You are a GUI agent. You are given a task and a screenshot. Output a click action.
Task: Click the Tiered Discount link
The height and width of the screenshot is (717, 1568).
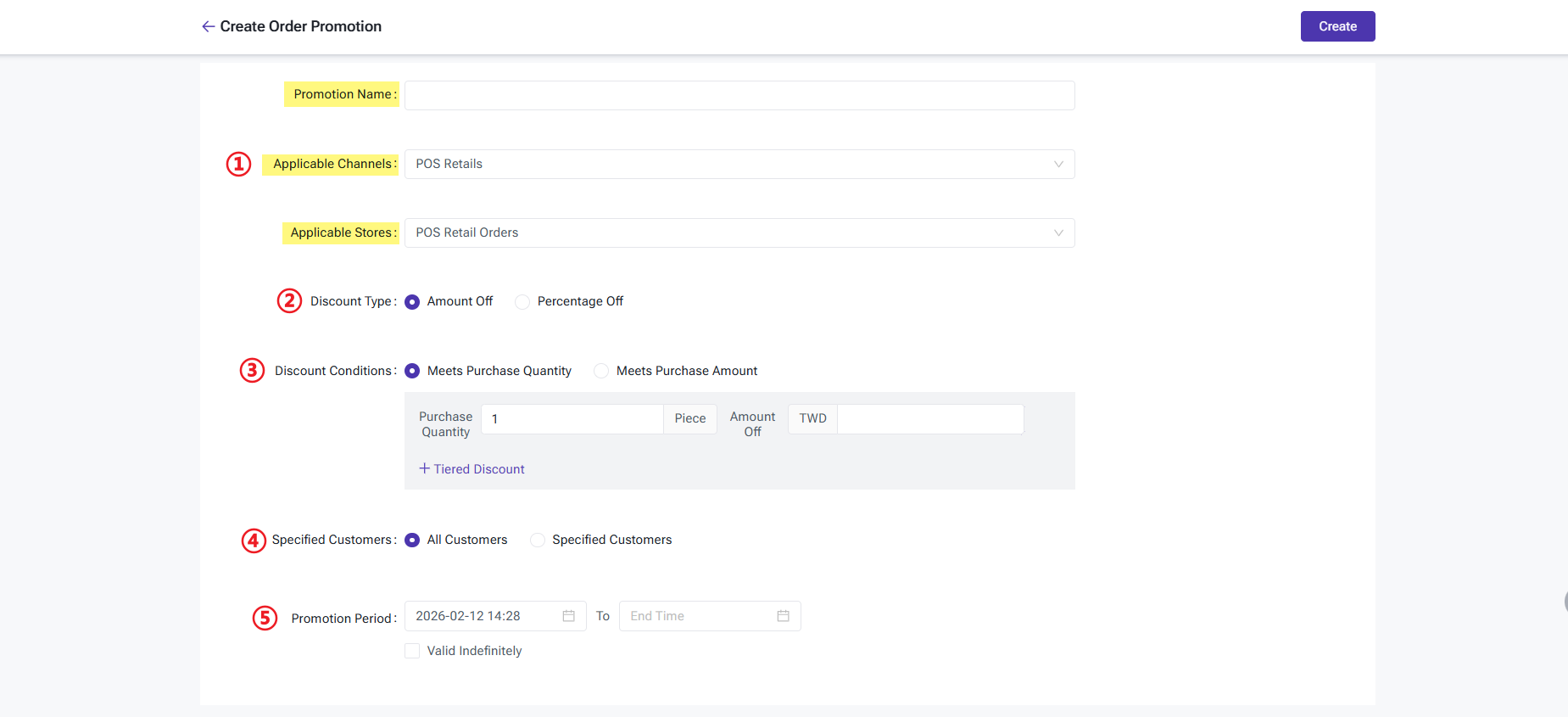pyautogui.click(x=479, y=469)
